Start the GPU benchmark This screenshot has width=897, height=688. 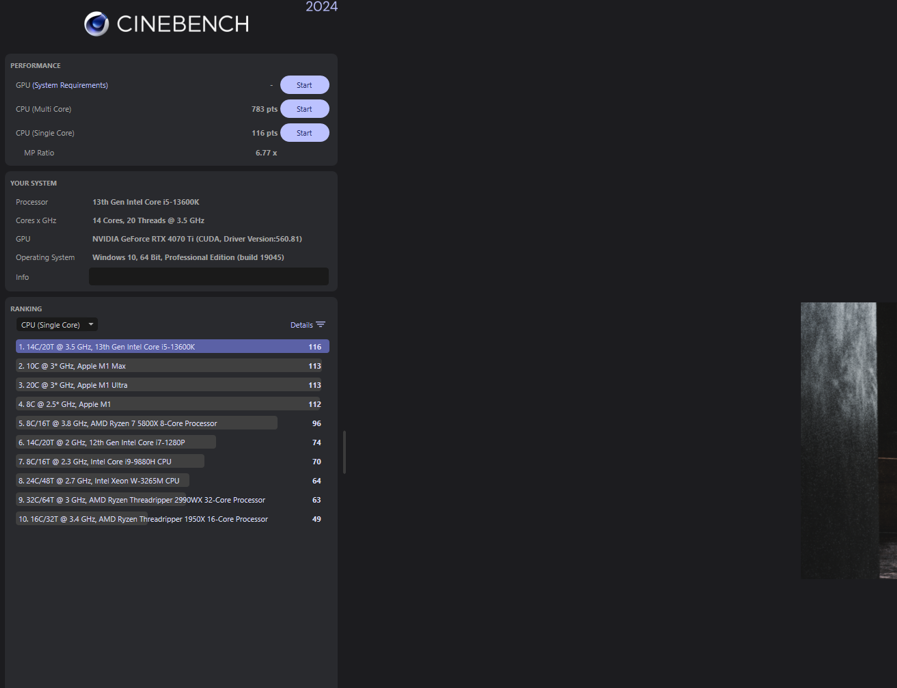coord(304,85)
